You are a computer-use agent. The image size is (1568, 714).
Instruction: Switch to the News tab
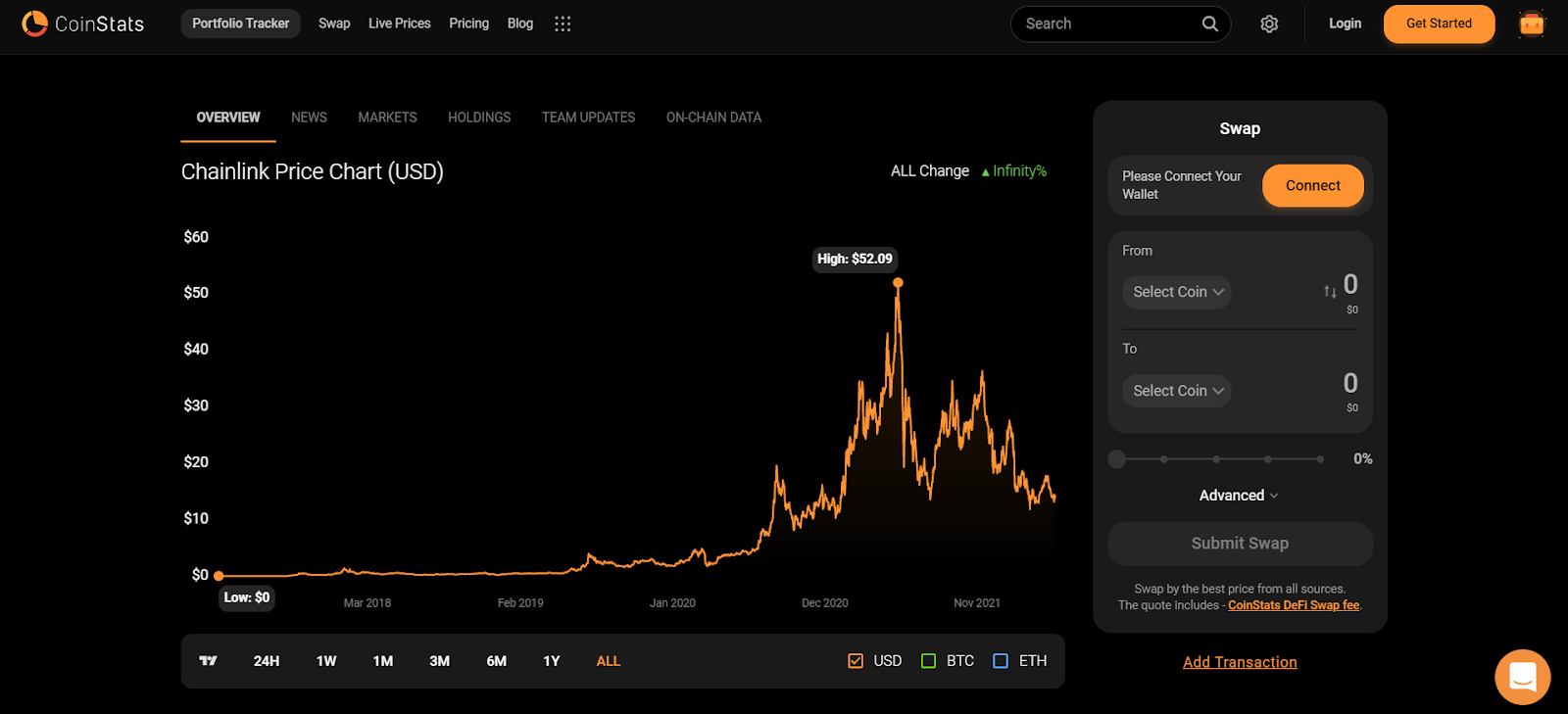[x=309, y=118]
